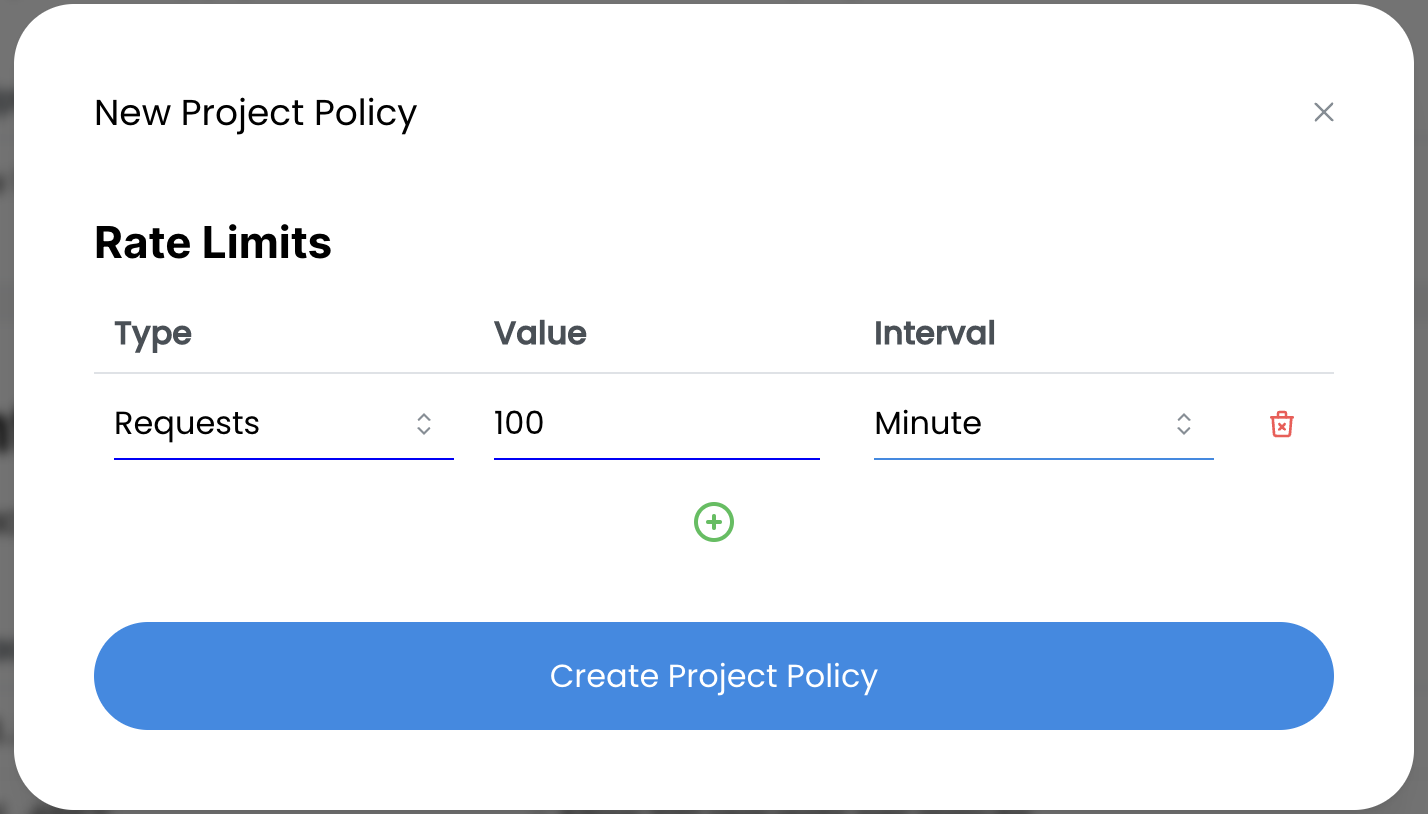Delete the Requests rate limit row
This screenshot has height=814, width=1428.
point(1281,424)
